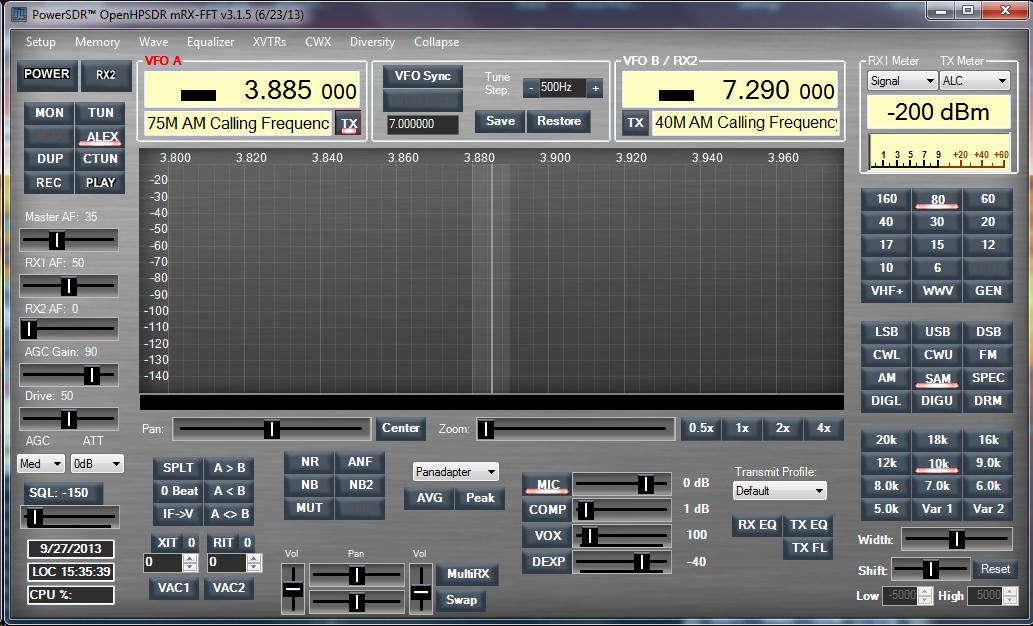Decrease tune step with minus button

(531, 88)
